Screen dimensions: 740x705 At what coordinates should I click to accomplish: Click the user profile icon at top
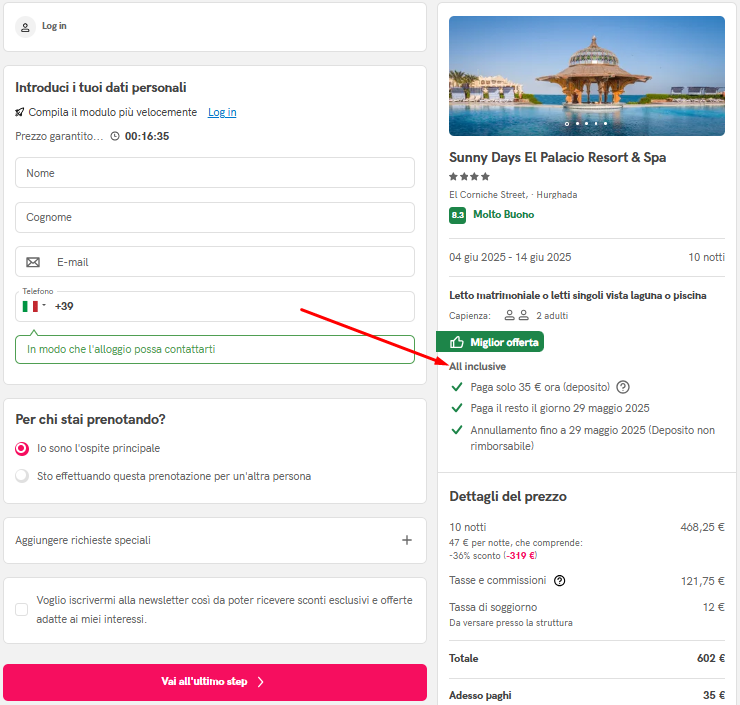pyautogui.click(x=25, y=27)
